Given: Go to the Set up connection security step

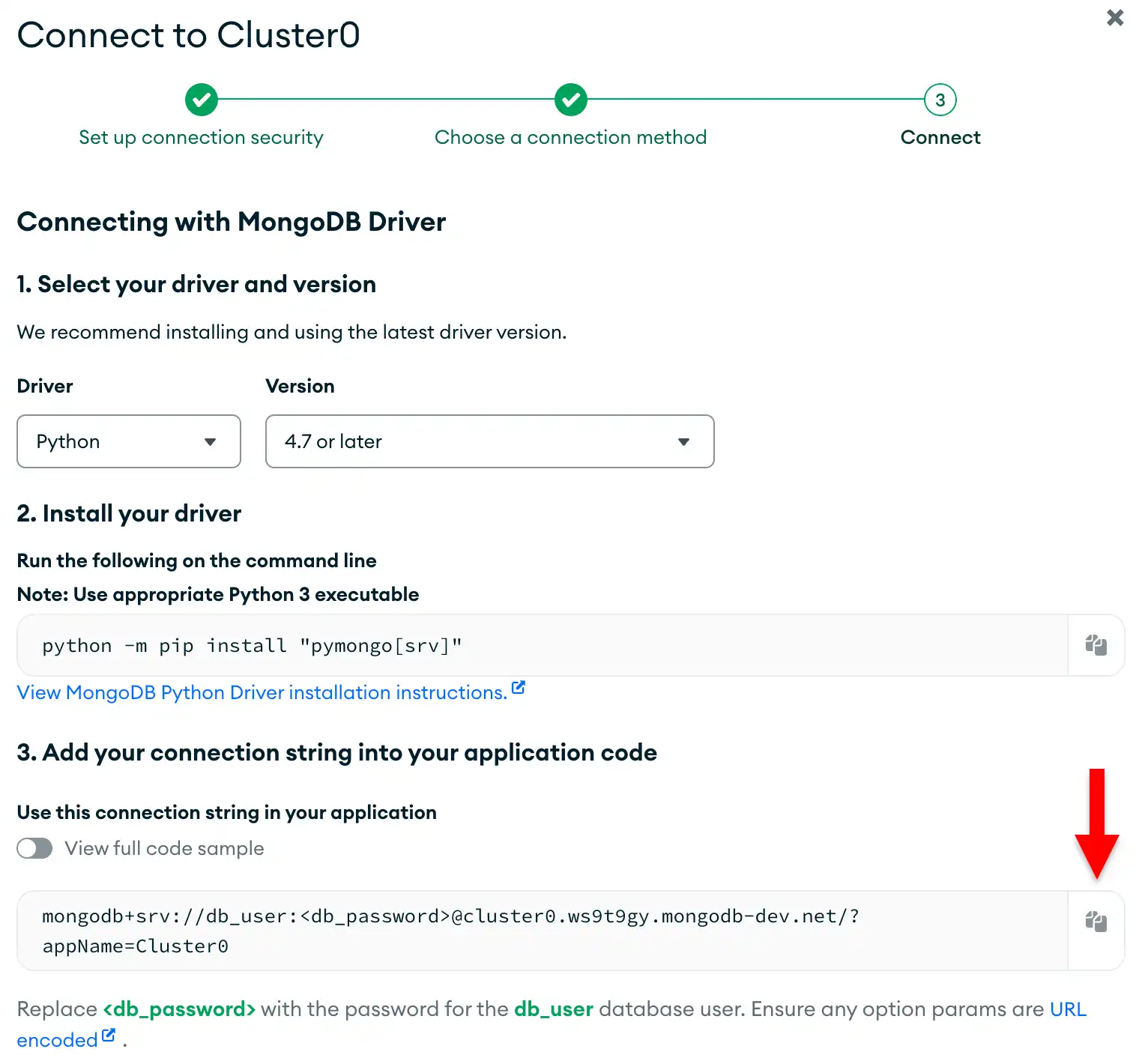Looking at the screenshot, I should point(201,137).
